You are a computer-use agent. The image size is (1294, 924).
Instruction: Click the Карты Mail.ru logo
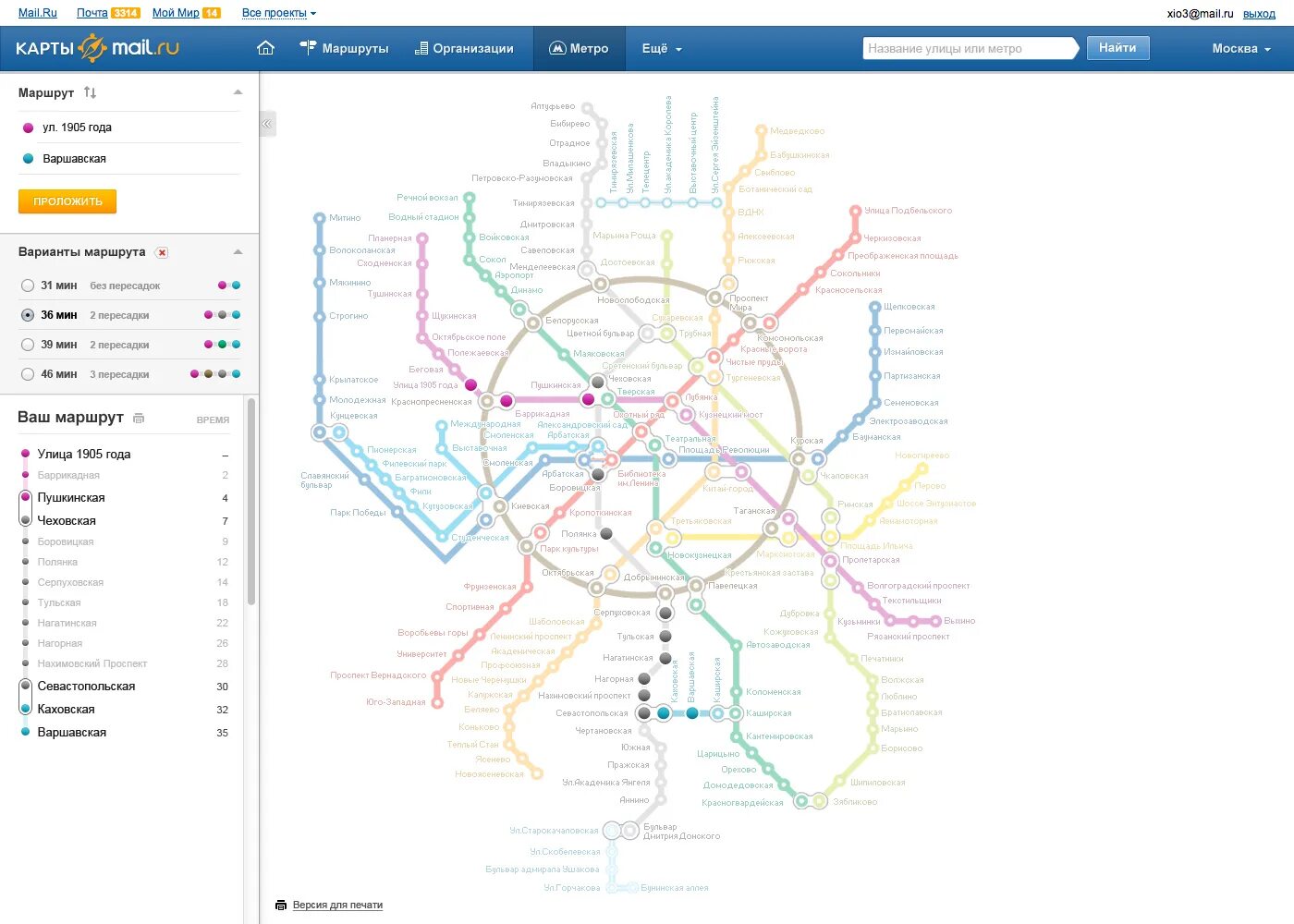point(97,48)
